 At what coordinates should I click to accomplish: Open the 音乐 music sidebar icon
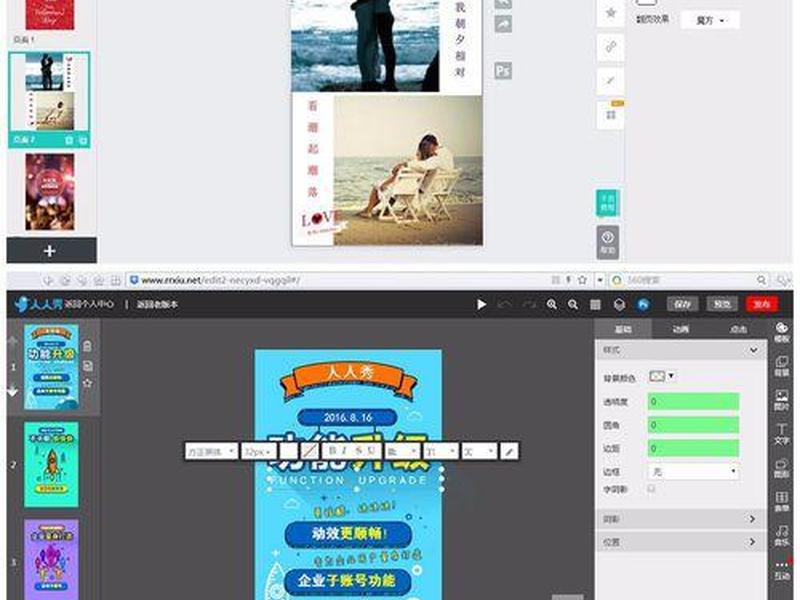[x=782, y=535]
